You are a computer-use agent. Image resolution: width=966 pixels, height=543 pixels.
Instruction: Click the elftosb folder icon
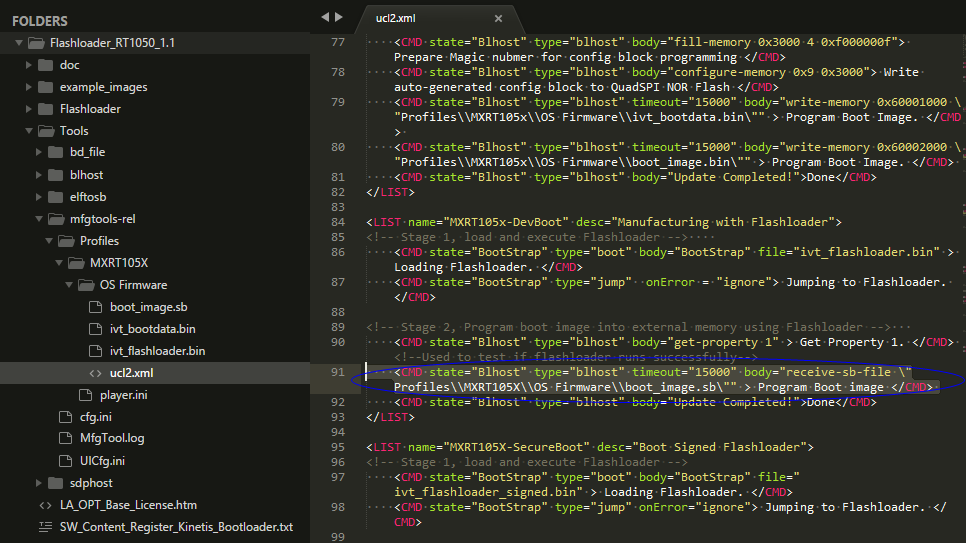coord(55,197)
